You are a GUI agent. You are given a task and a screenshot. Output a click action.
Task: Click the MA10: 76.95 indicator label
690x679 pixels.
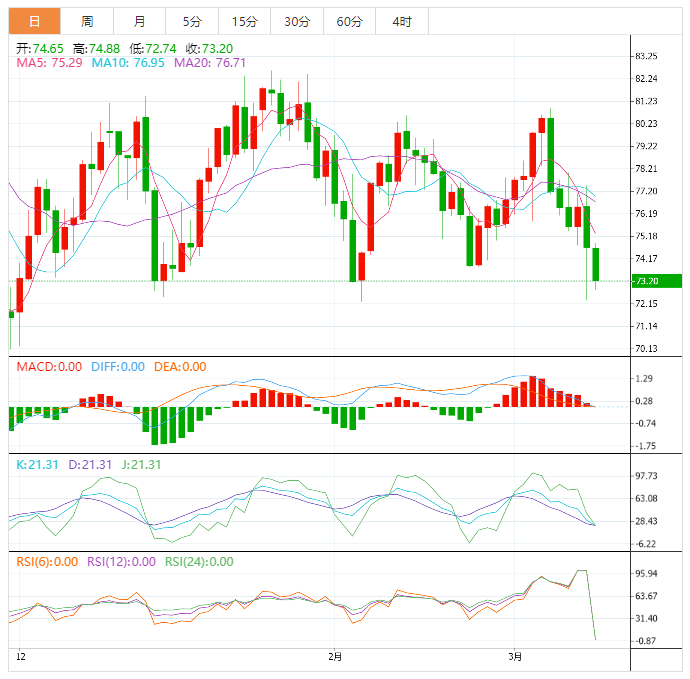pyautogui.click(x=129, y=63)
